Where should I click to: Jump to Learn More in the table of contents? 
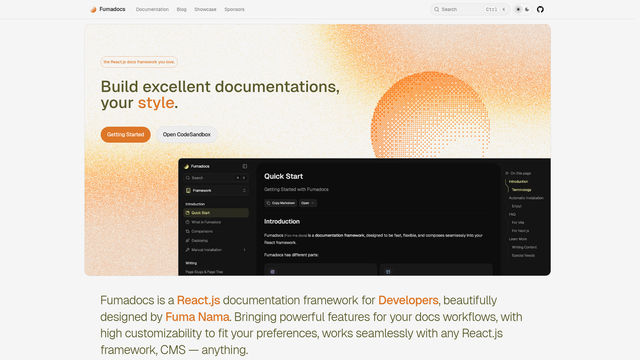518,239
